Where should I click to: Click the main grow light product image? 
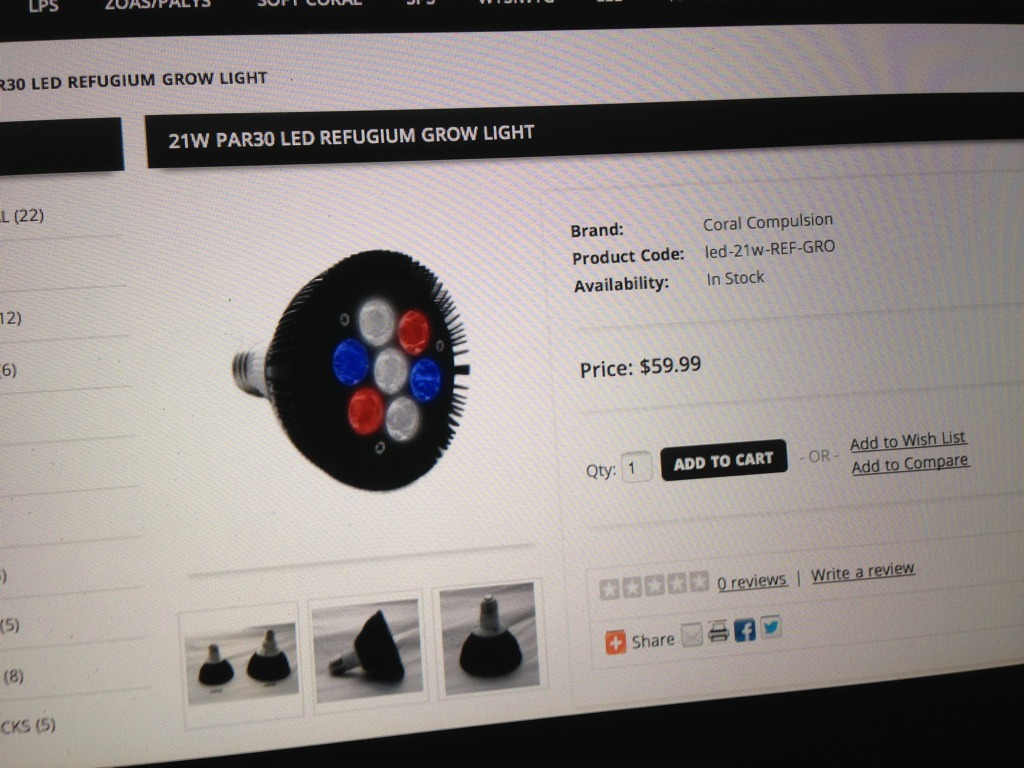tap(353, 371)
